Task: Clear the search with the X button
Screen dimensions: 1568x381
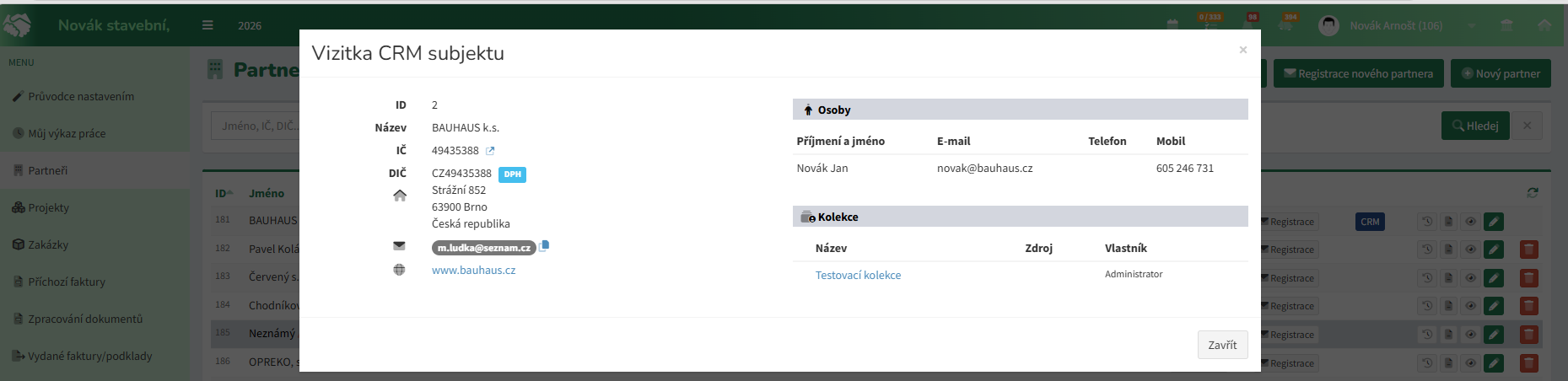Action: point(1528,126)
